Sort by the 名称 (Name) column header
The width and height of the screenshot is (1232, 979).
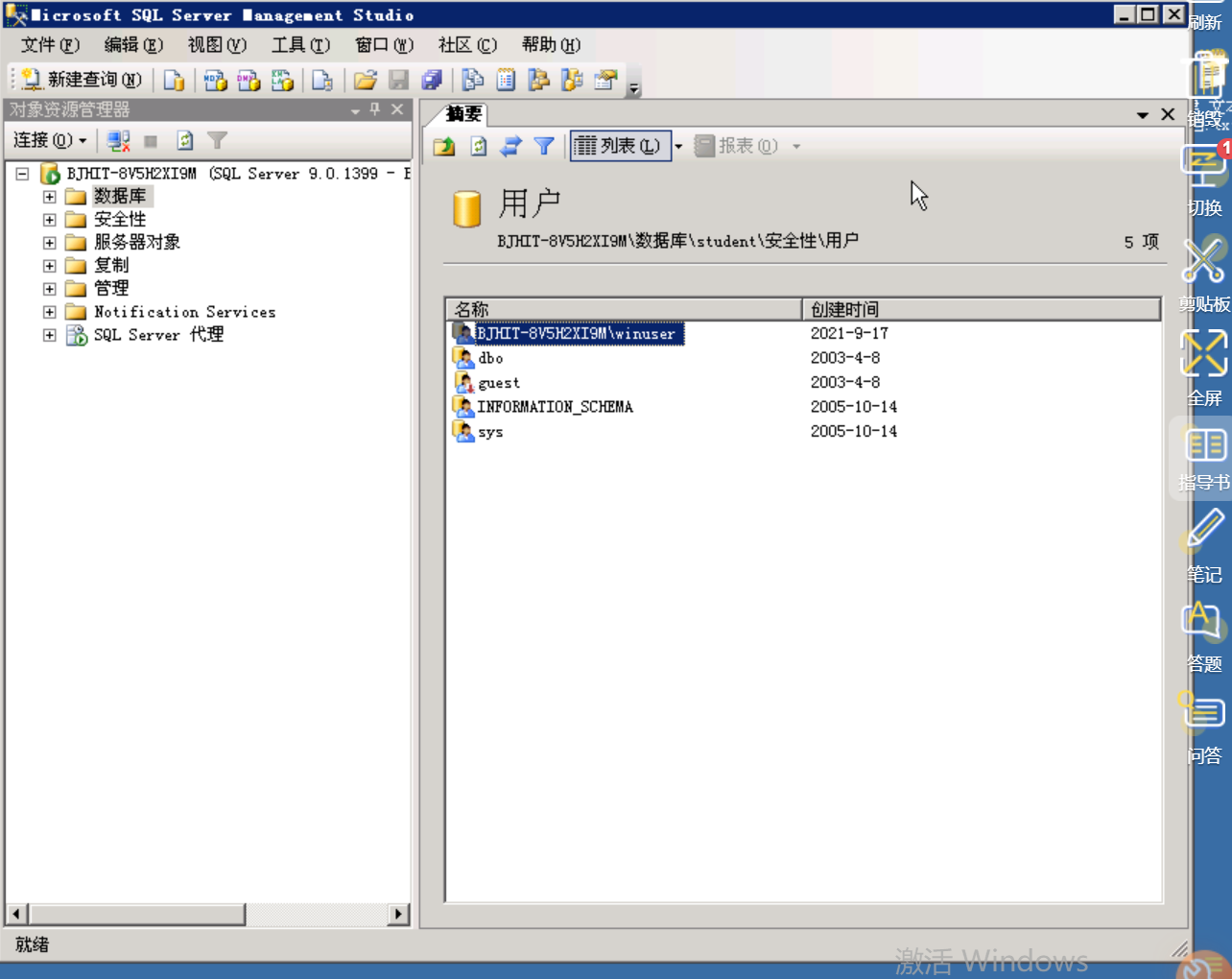624,309
